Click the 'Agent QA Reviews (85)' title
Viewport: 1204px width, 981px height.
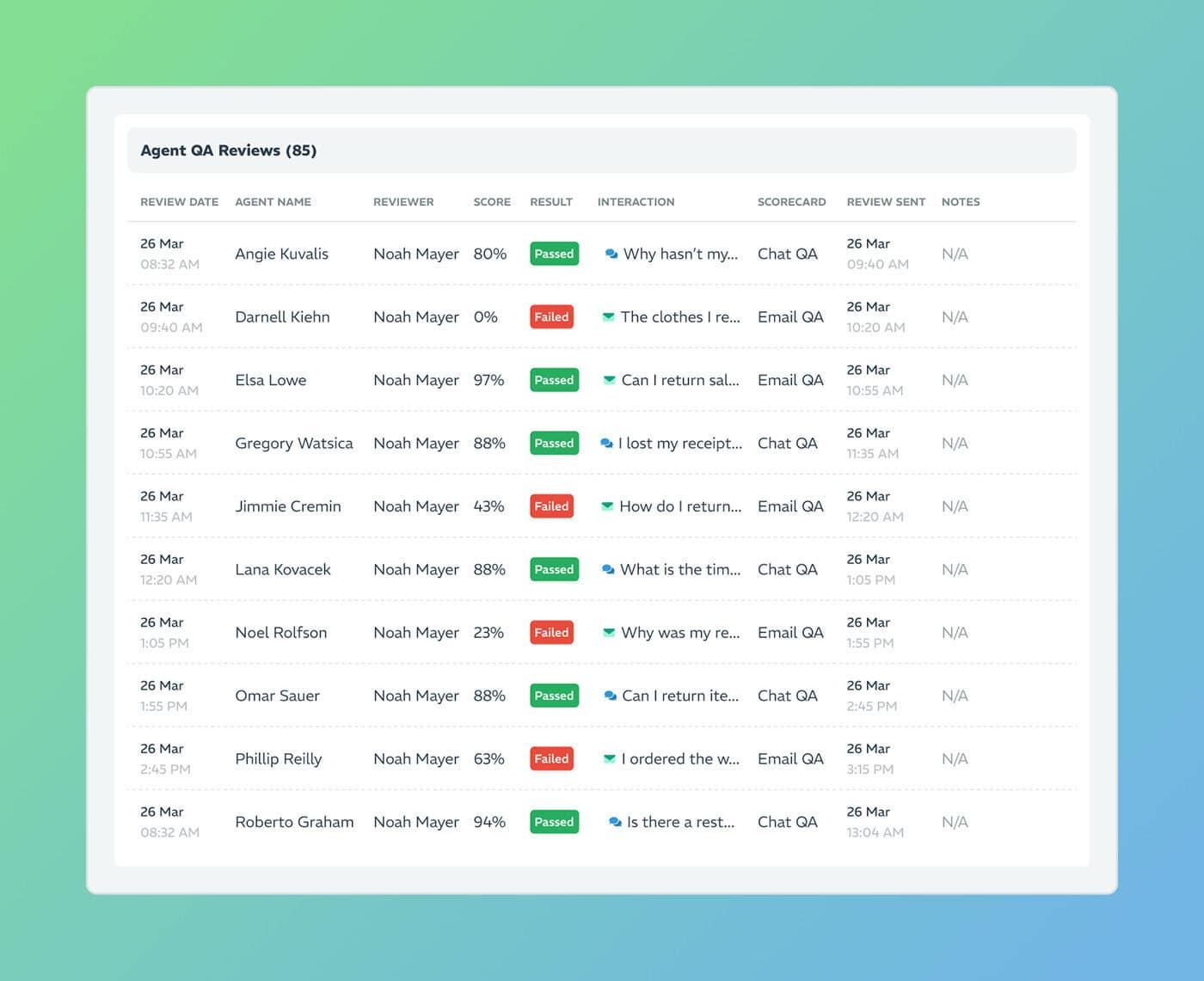(229, 150)
